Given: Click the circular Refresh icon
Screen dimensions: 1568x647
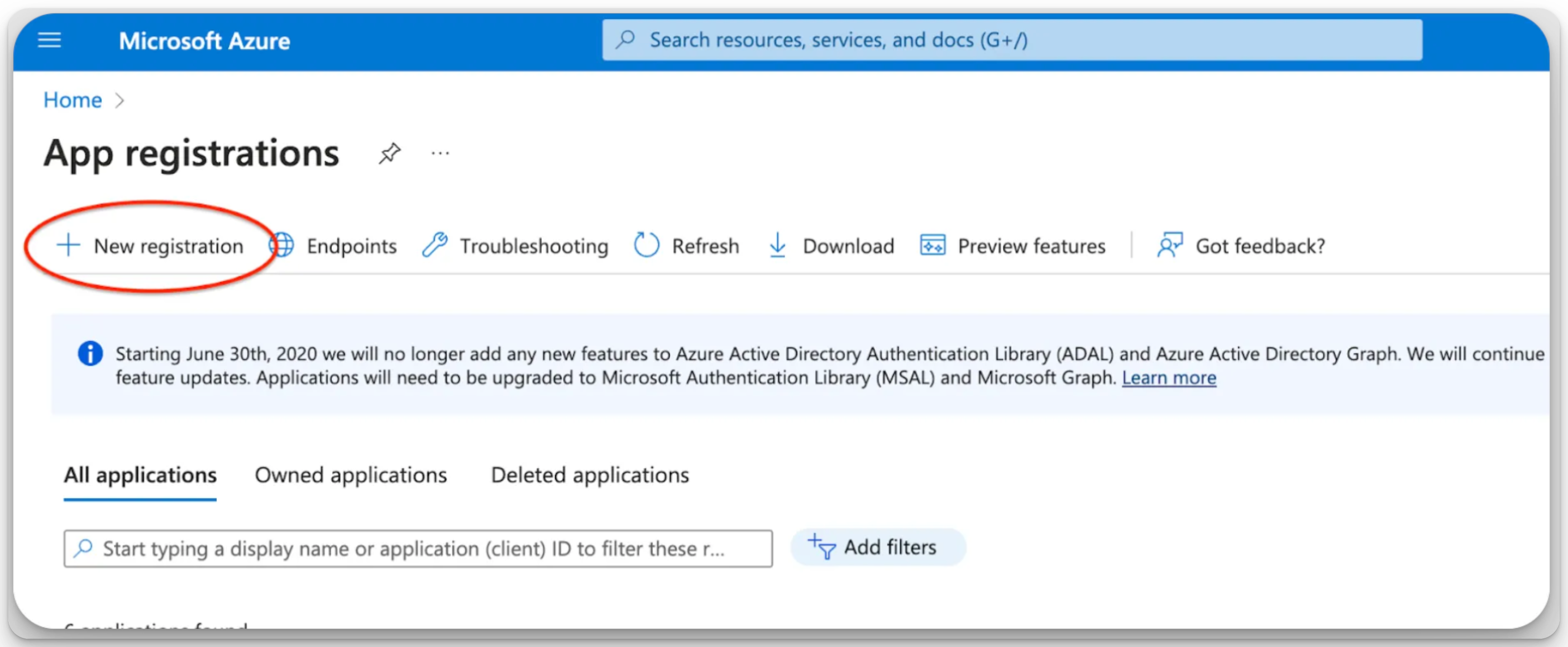Looking at the screenshot, I should click(x=646, y=245).
